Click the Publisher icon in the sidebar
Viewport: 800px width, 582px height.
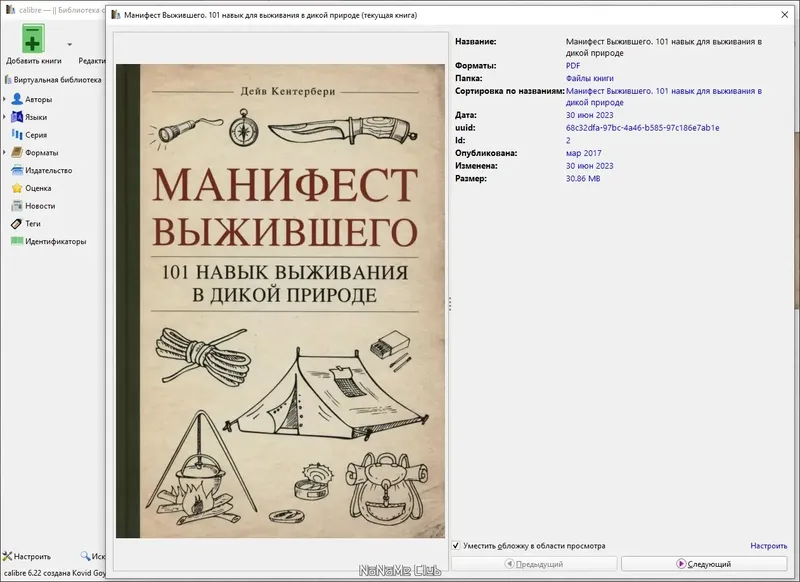(17, 170)
